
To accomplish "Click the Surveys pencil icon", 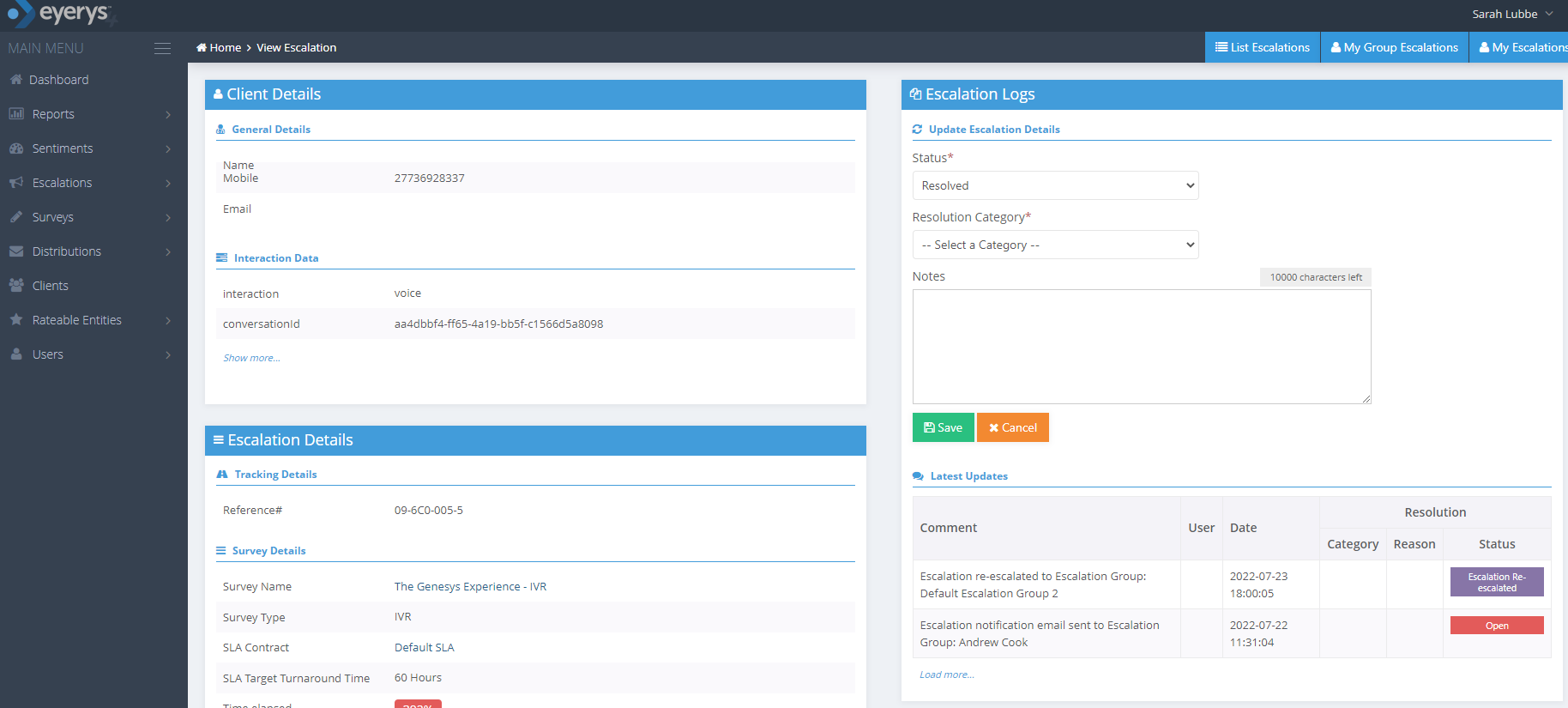I will point(16,217).
